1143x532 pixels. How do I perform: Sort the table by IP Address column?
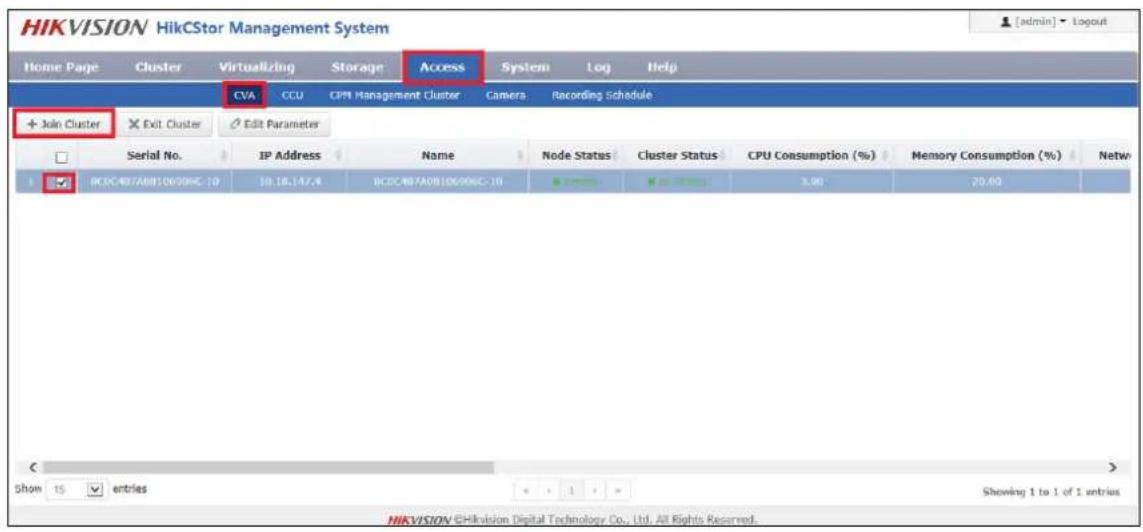tap(289, 156)
